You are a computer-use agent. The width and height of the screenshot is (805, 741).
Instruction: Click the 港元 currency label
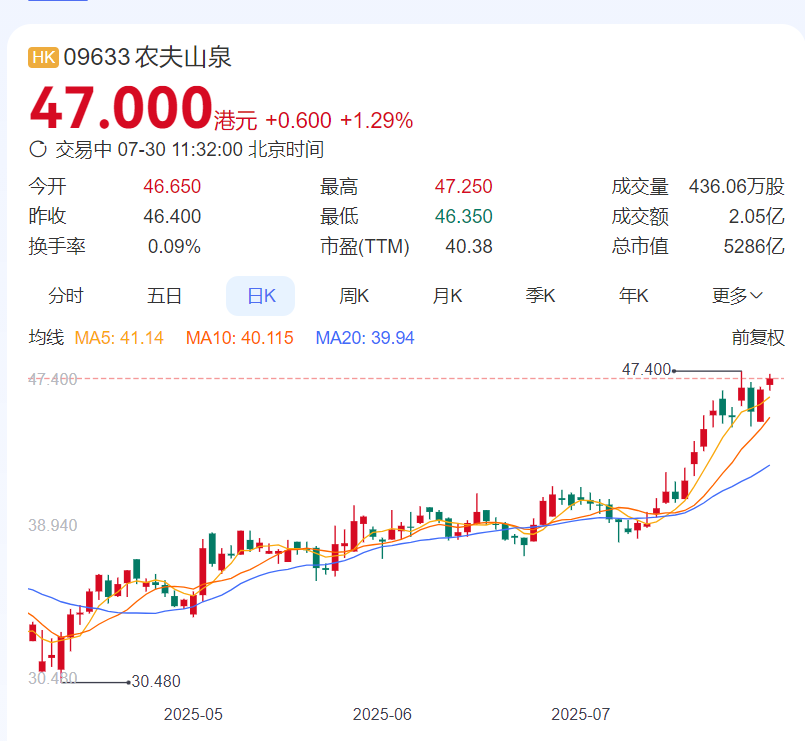pos(235,121)
